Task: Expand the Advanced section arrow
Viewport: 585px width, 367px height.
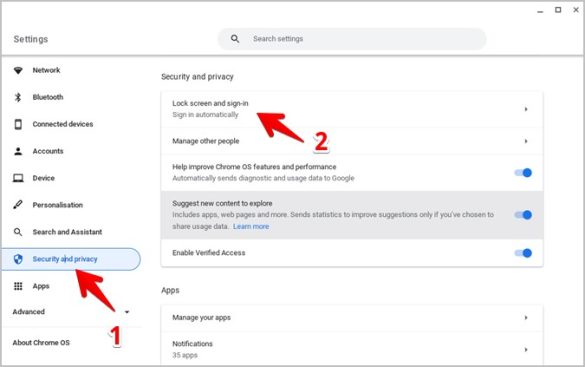Action: pos(127,312)
